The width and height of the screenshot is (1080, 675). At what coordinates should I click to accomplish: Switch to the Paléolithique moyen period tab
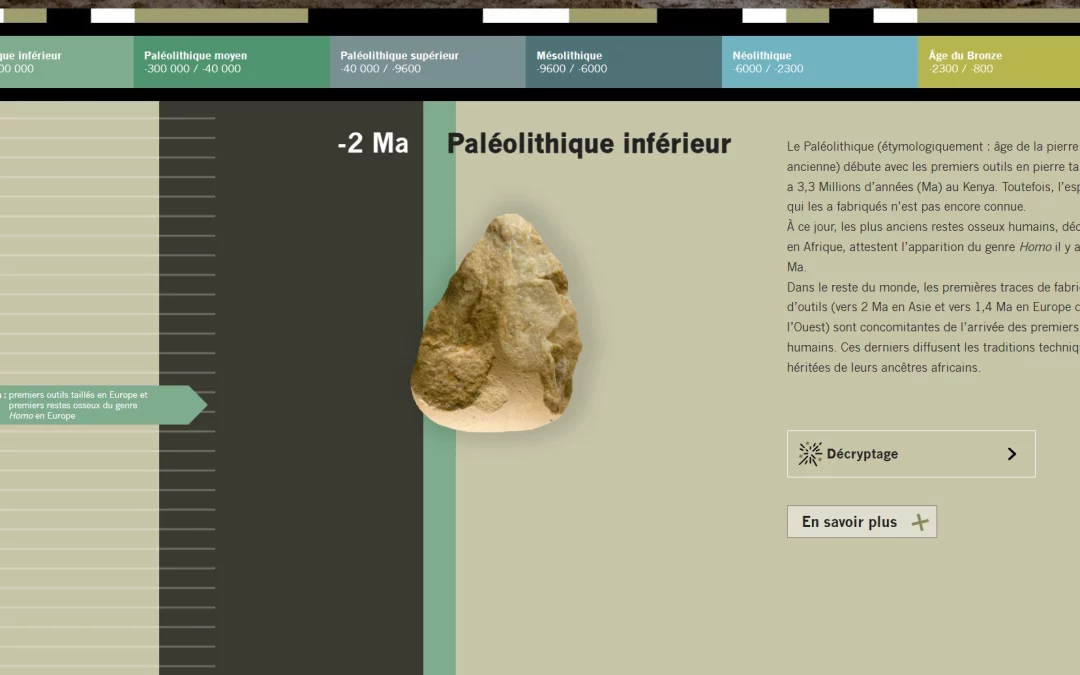click(230, 62)
